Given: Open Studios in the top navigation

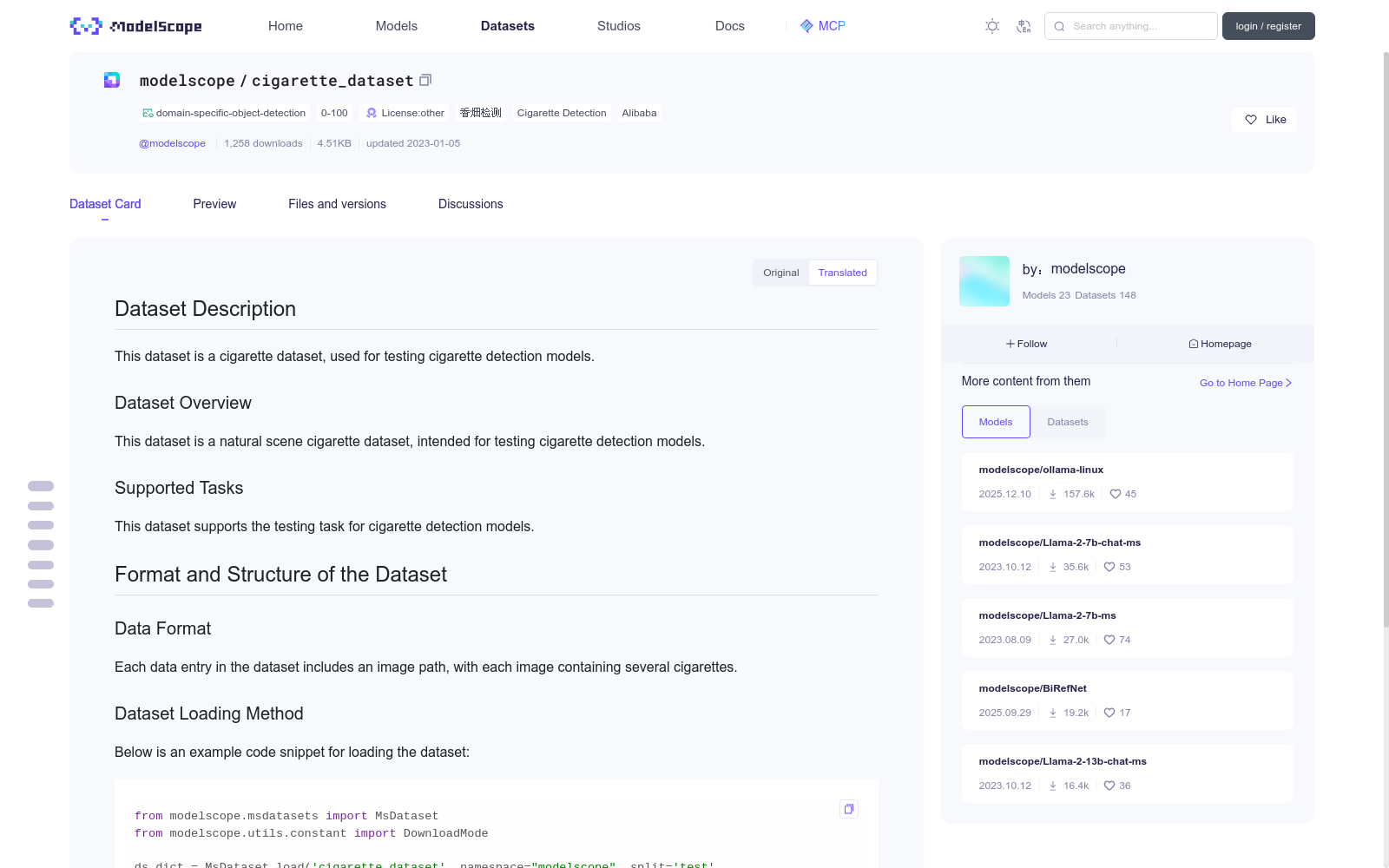Looking at the screenshot, I should point(619,26).
